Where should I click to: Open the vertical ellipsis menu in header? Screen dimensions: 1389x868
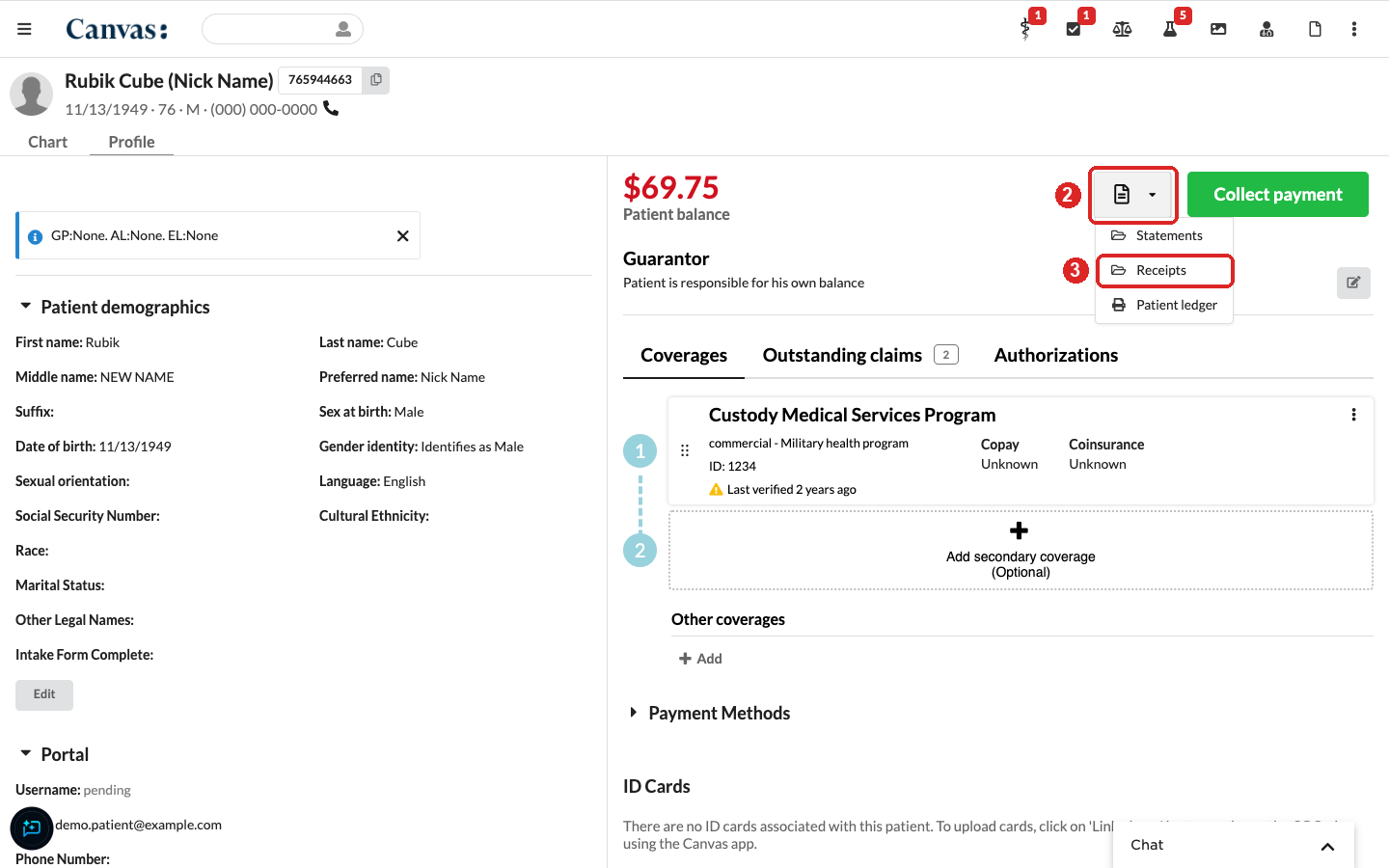point(1354,29)
